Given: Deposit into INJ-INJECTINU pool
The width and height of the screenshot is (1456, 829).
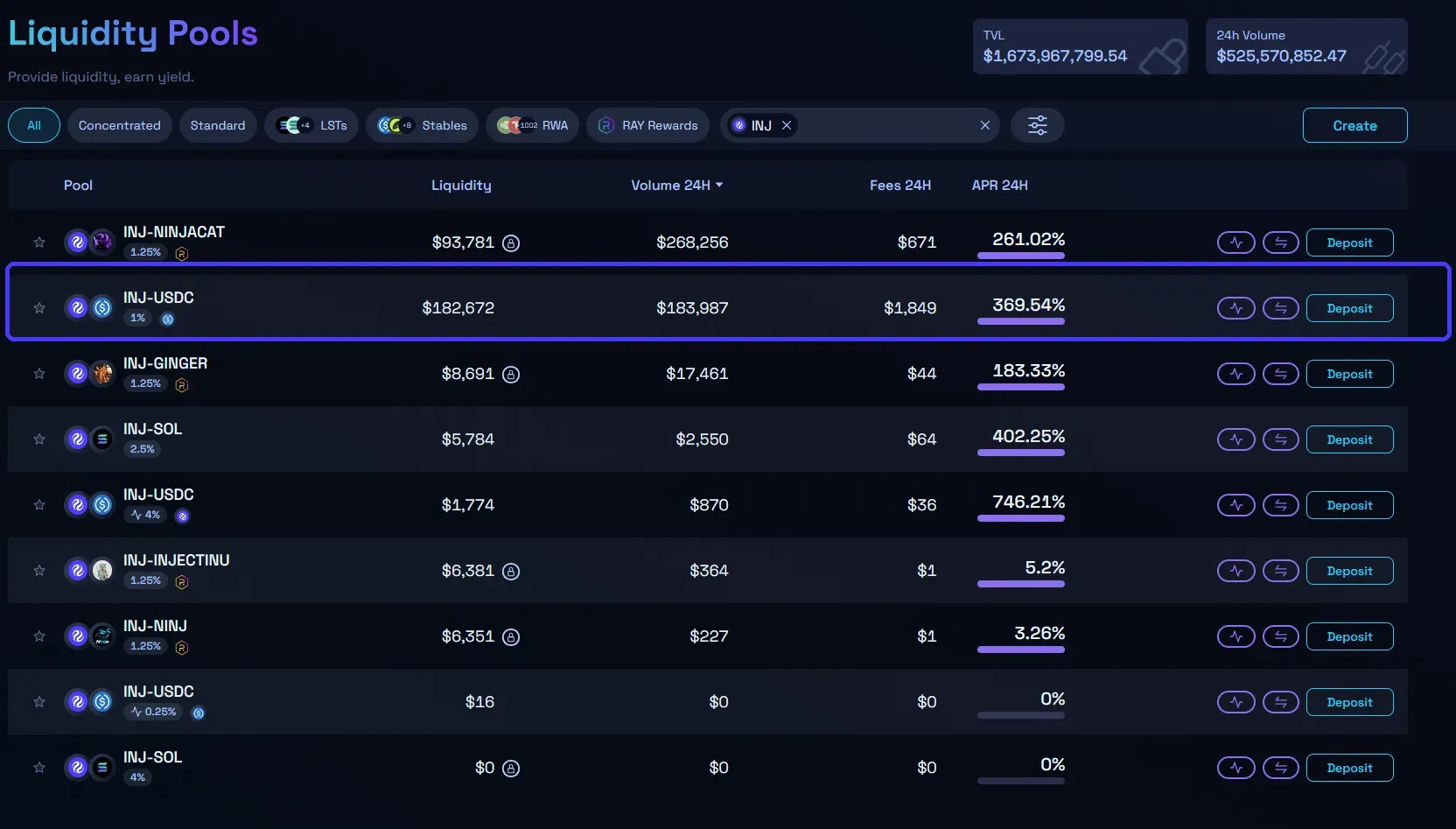Looking at the screenshot, I should (1349, 571).
